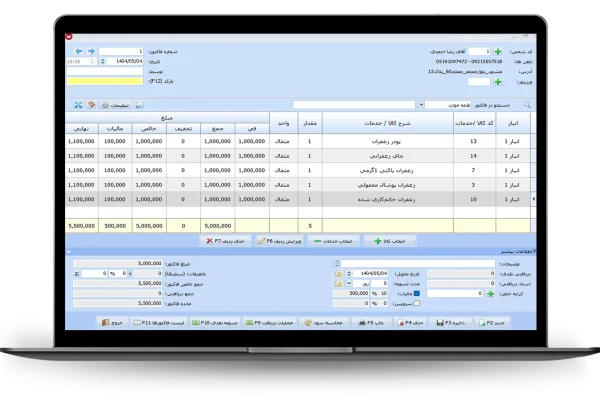Click the delivery date stepper arrows

[x=349, y=273]
